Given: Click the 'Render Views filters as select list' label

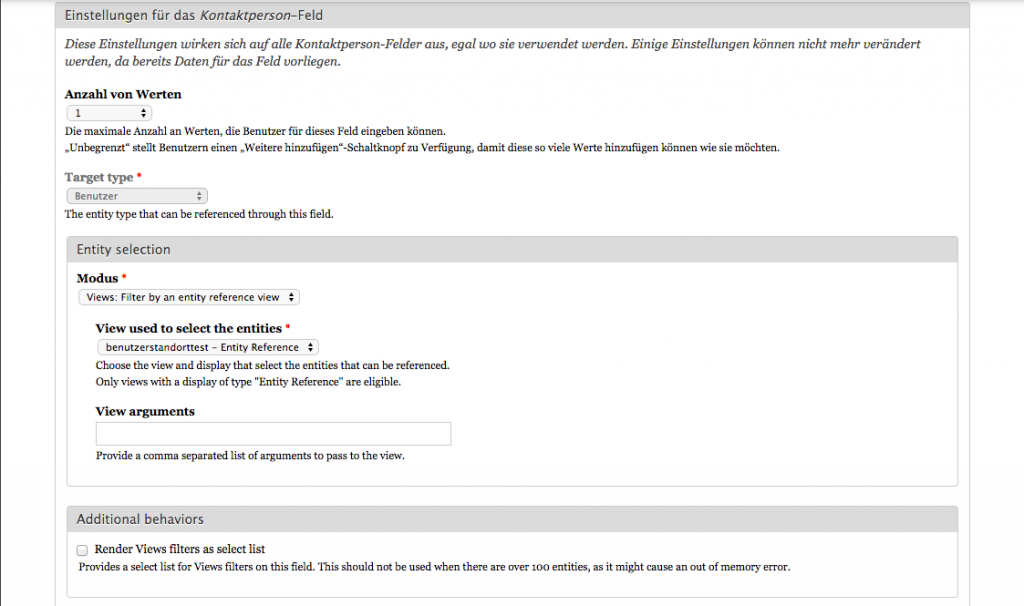Looking at the screenshot, I should click(x=179, y=549).
